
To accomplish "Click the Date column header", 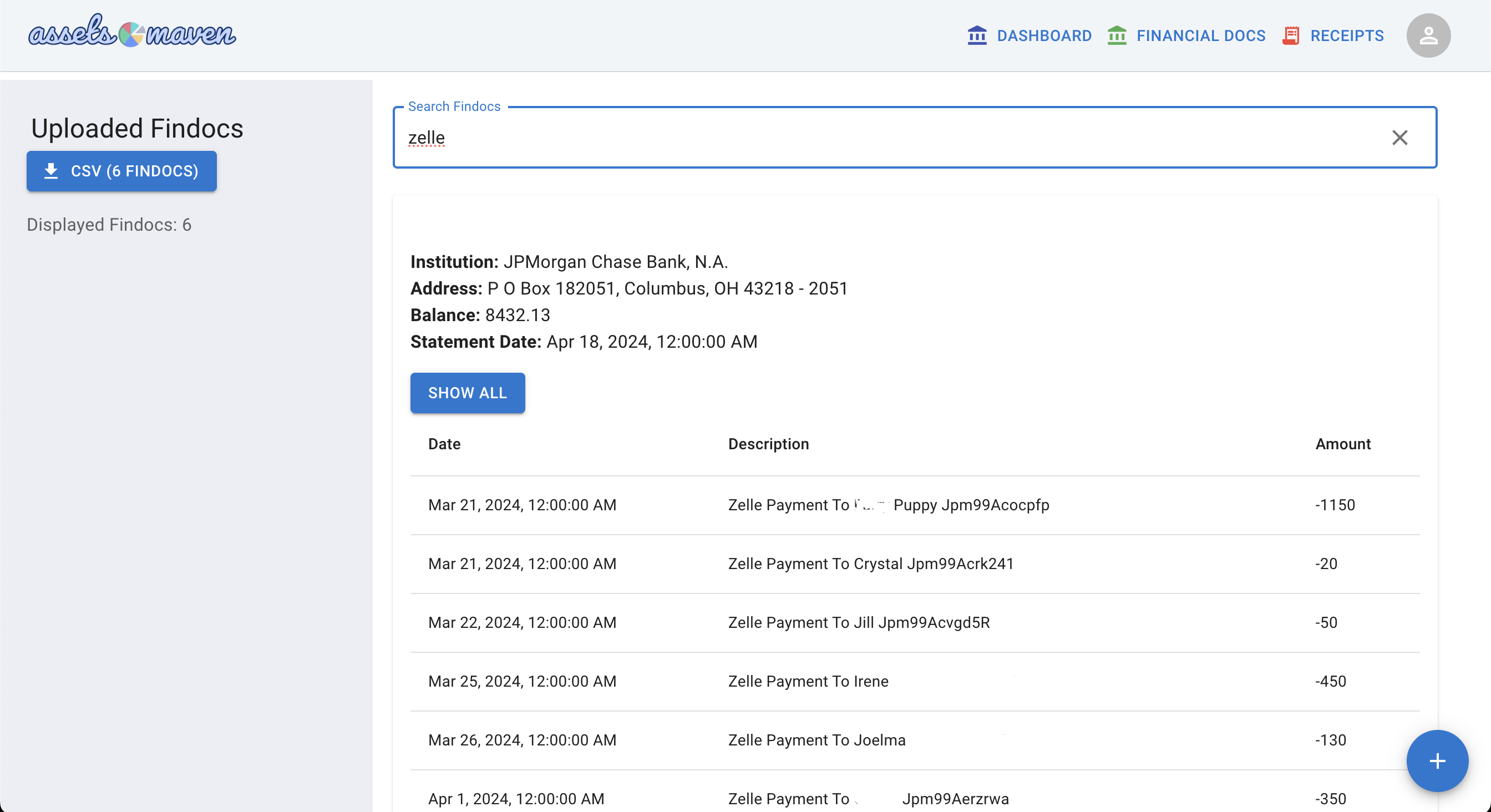I will point(444,444).
